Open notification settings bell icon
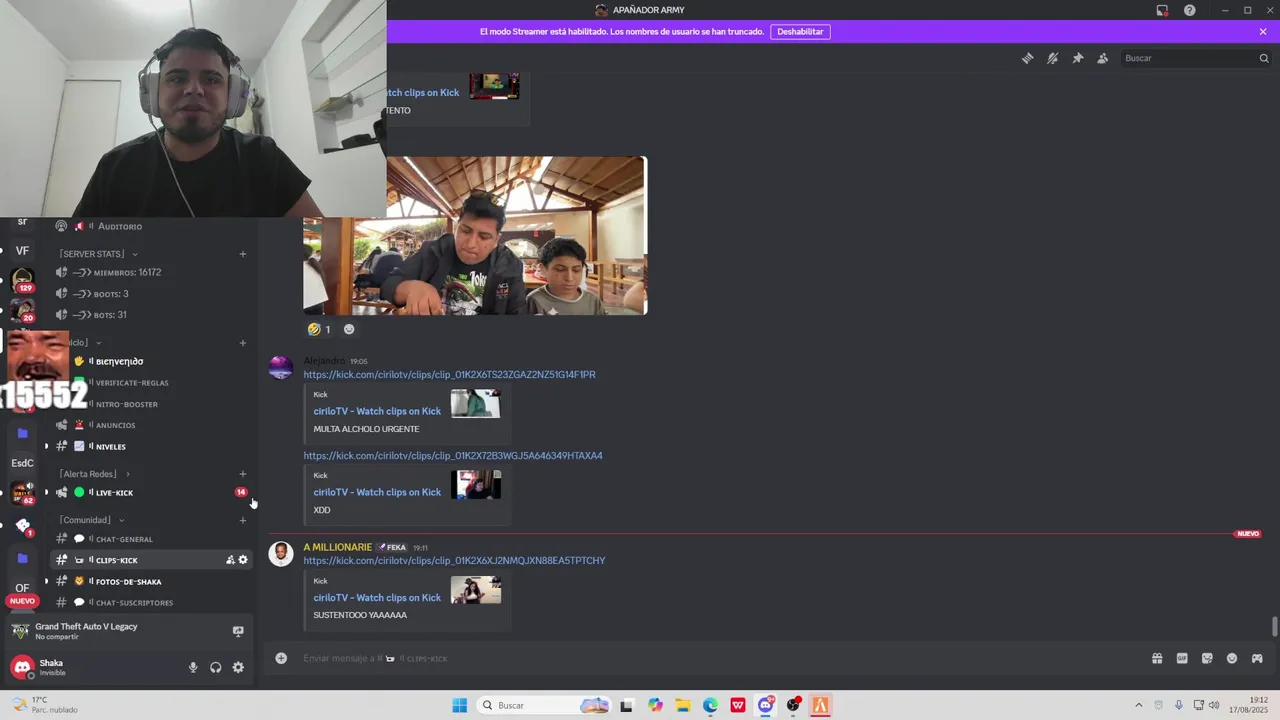The height and width of the screenshot is (720, 1280). (x=1052, y=58)
